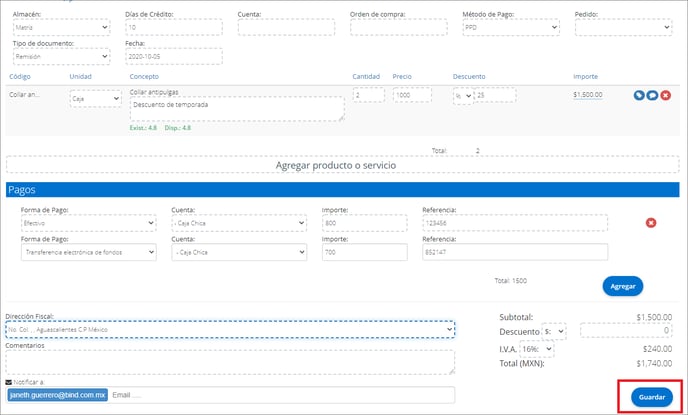
Task: Click the janeth.guerrero@bind.com.mx email tag
Action: click(57, 395)
